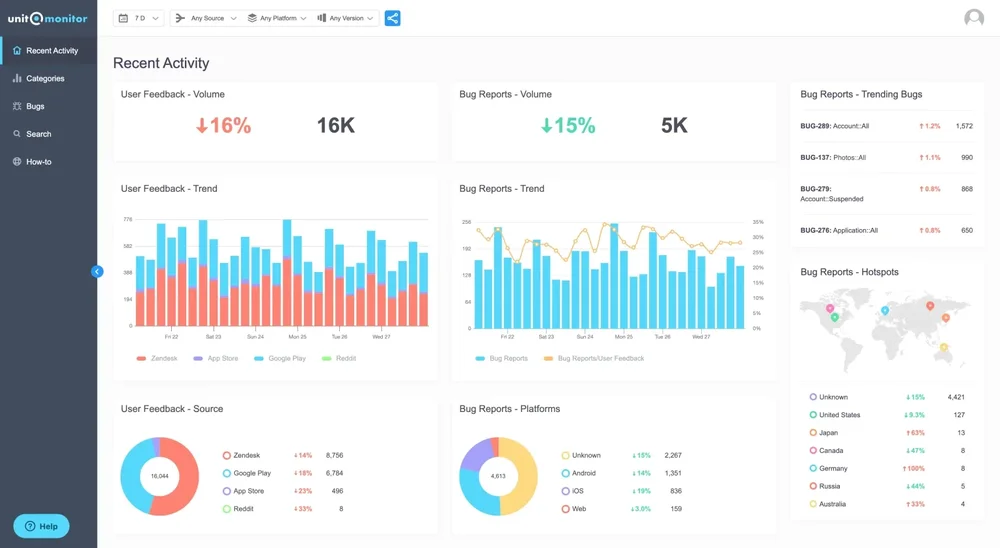Click the How-to globe icon
1000x548 pixels.
17,162
